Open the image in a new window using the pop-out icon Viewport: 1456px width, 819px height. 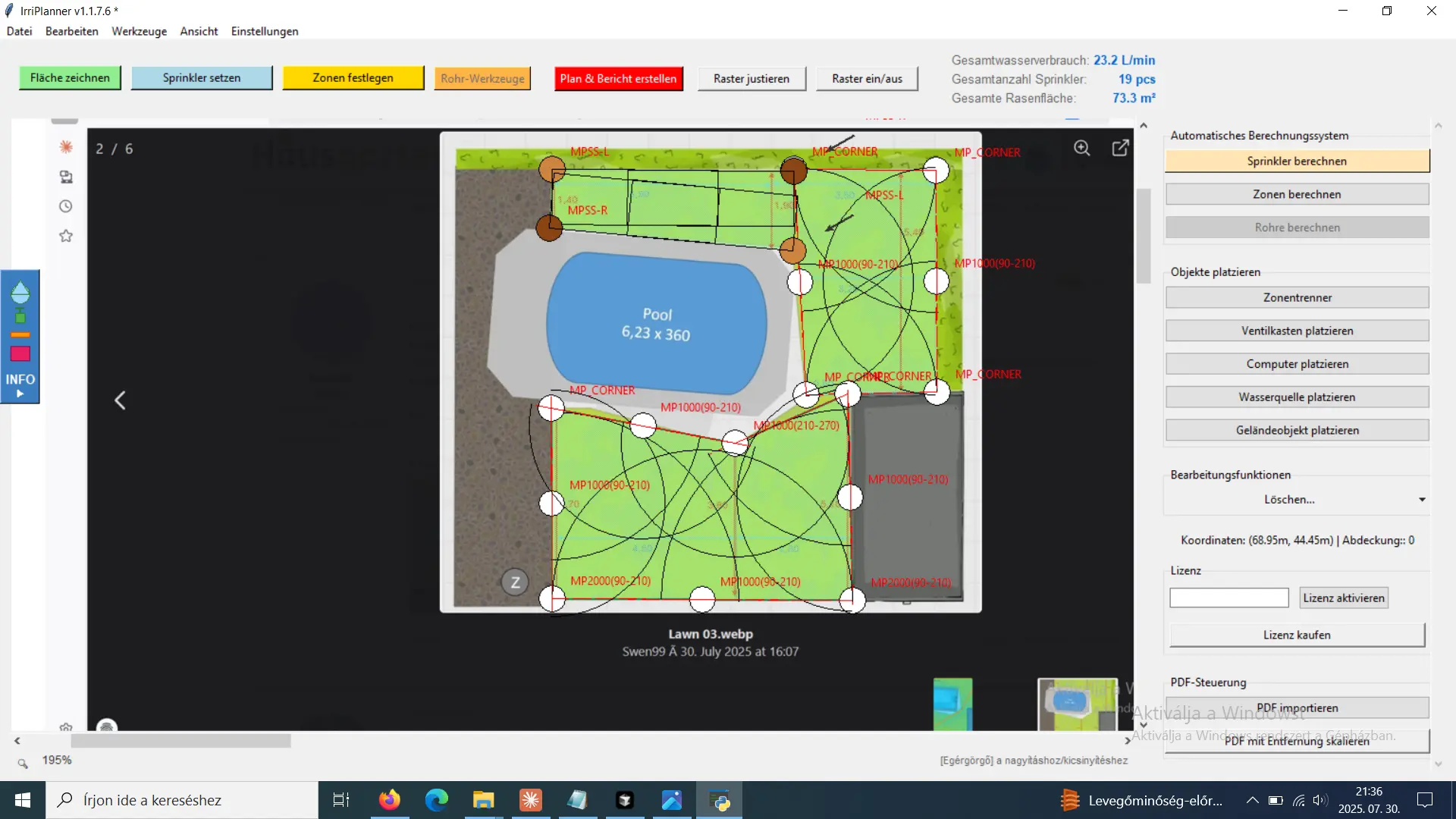click(1120, 149)
